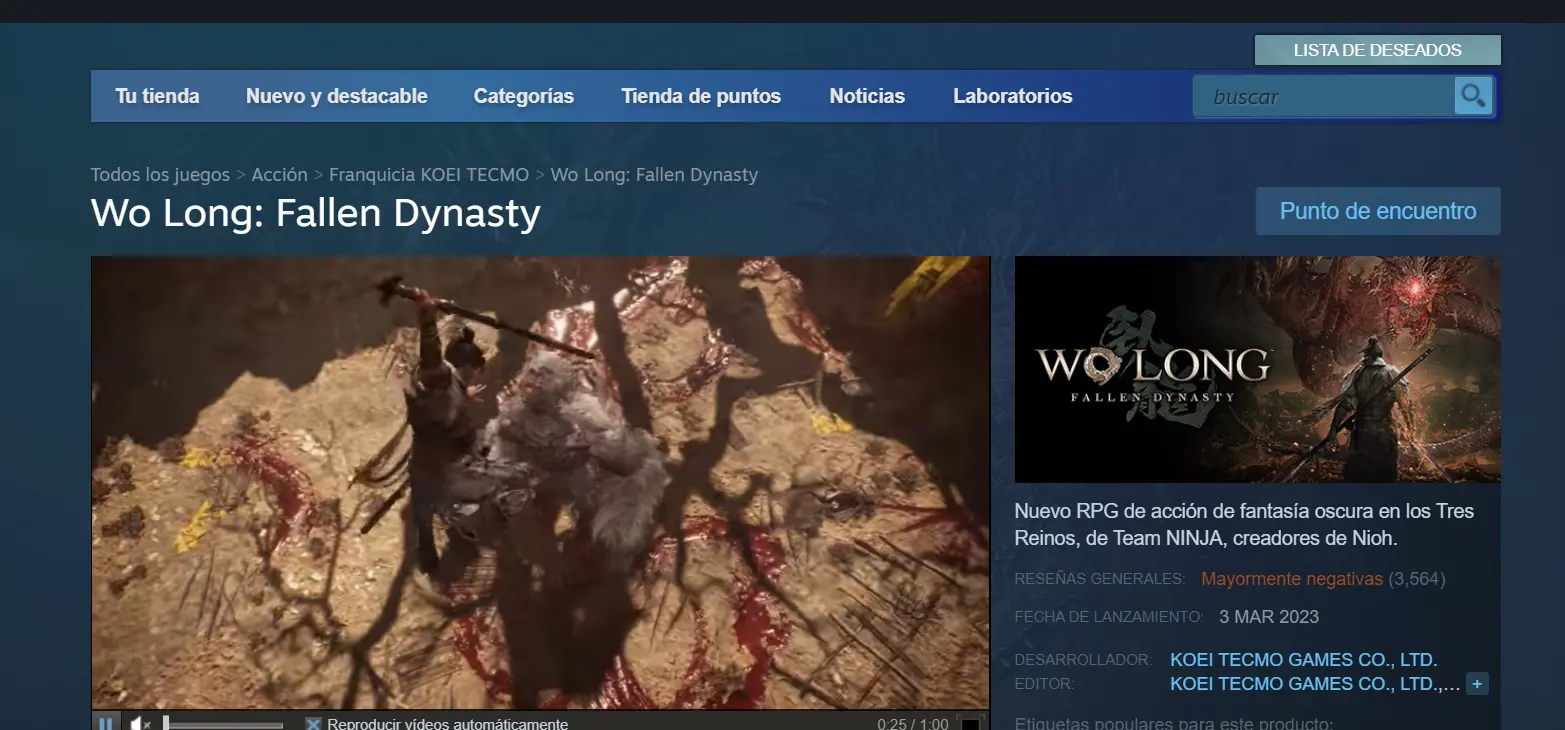Screen dimensions: 1565x730
Task: Click the Lista de deseados button
Action: click(x=1377, y=50)
